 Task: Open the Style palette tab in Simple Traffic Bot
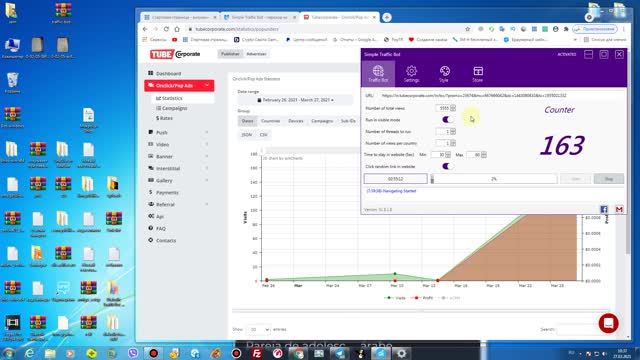[x=444, y=74]
